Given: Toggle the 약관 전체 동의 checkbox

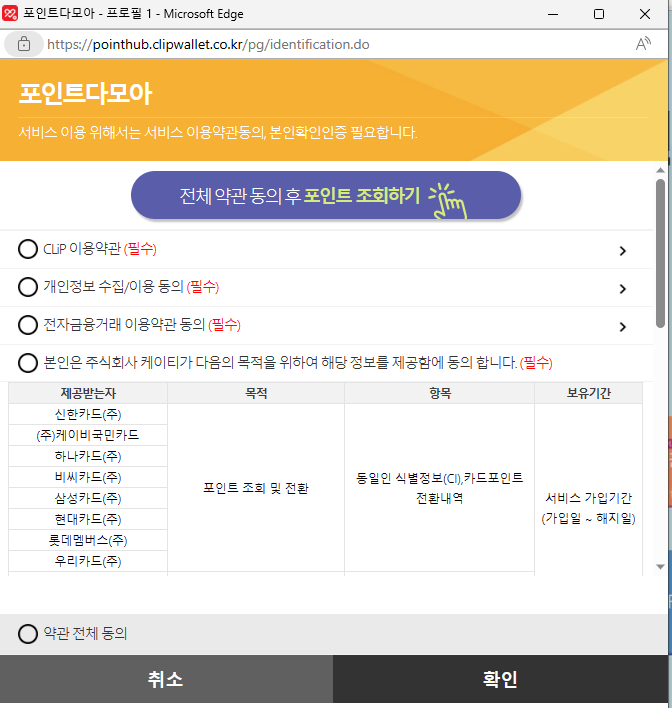Looking at the screenshot, I should (28, 634).
